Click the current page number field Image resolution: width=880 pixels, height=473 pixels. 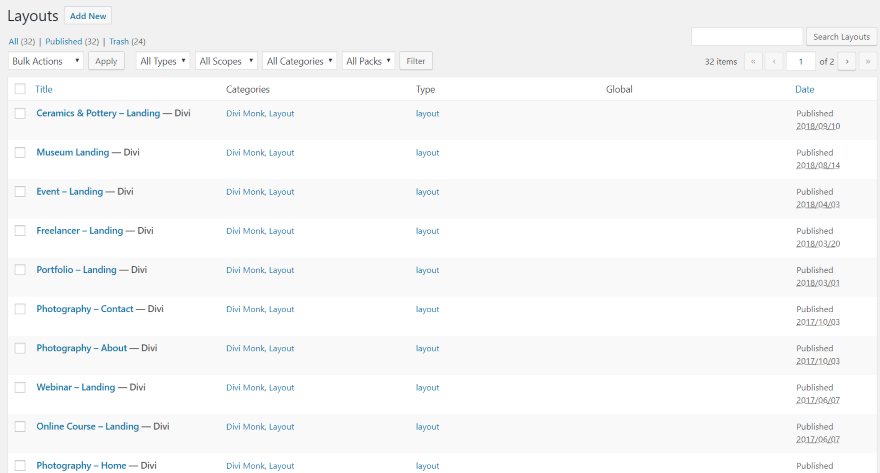[x=800, y=62]
